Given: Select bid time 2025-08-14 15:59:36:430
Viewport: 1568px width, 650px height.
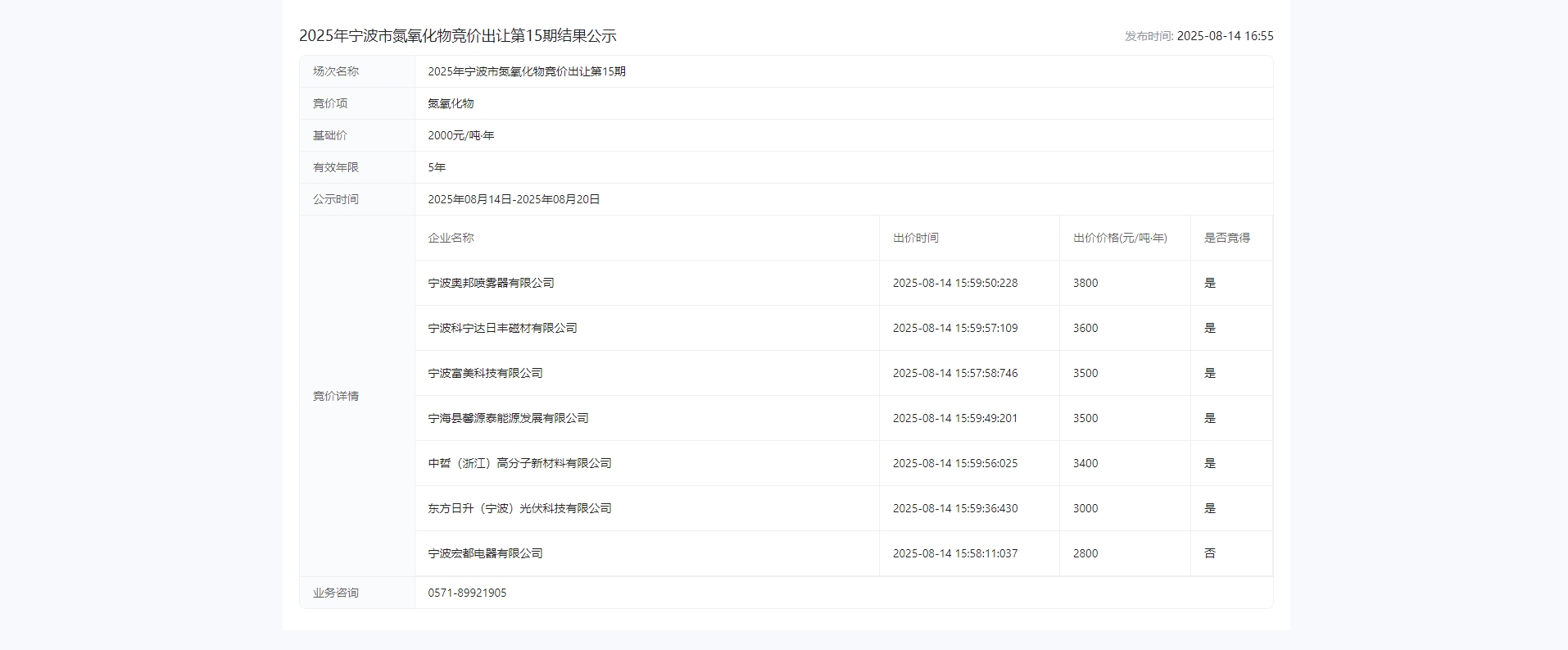Looking at the screenshot, I should [955, 508].
